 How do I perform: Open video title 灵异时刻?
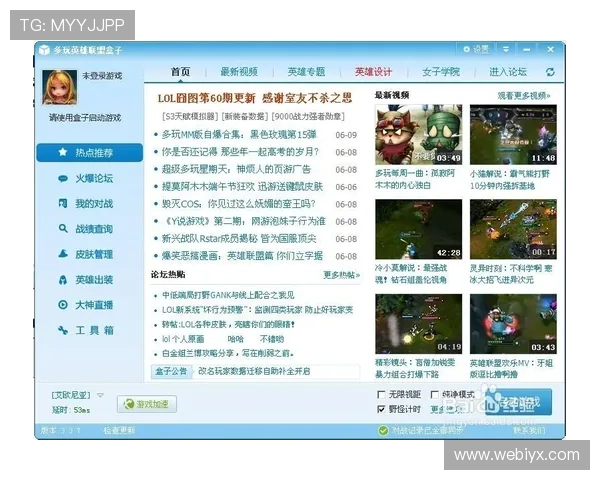tap(511, 274)
